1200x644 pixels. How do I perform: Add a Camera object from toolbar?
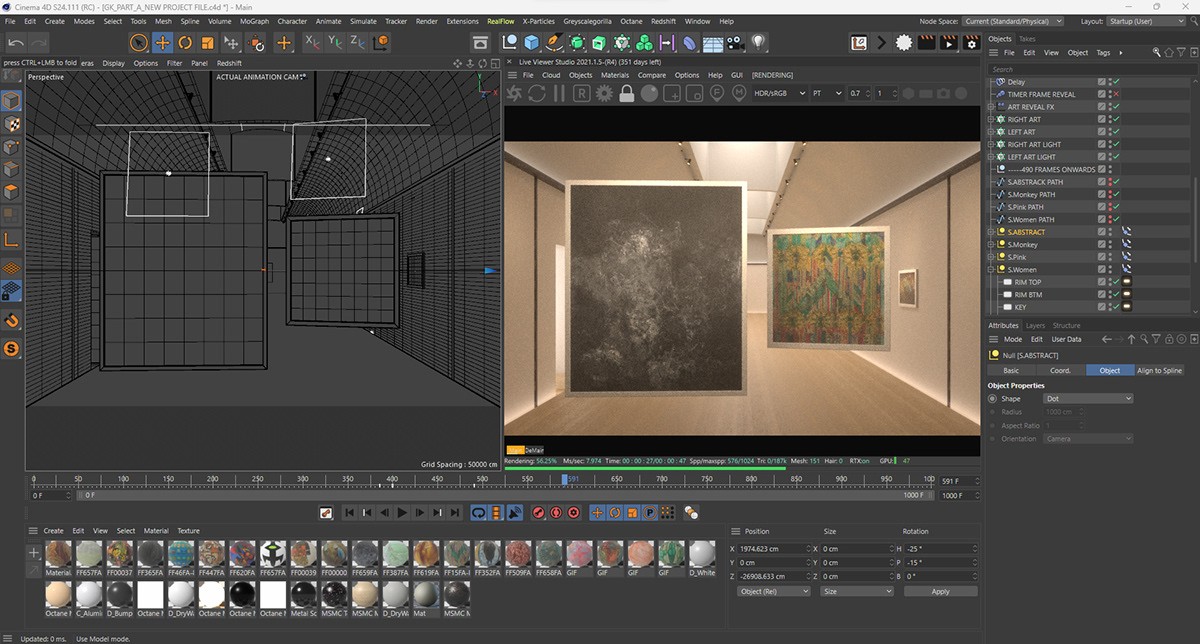point(736,43)
